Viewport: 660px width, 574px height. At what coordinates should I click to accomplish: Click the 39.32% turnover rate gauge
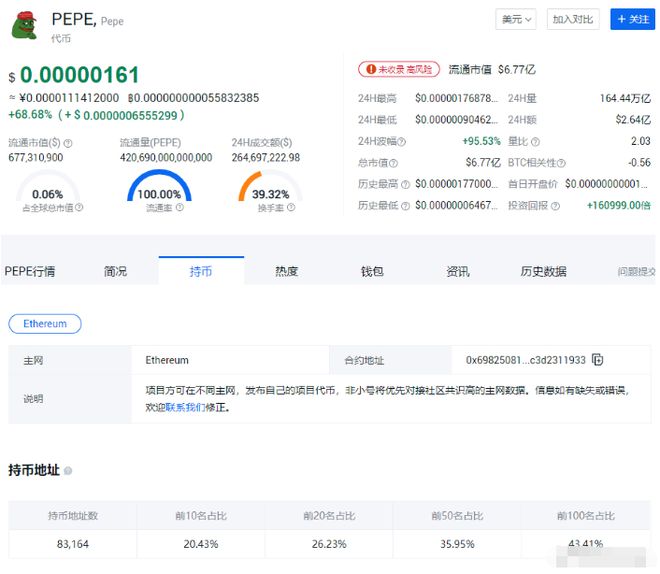270,186
